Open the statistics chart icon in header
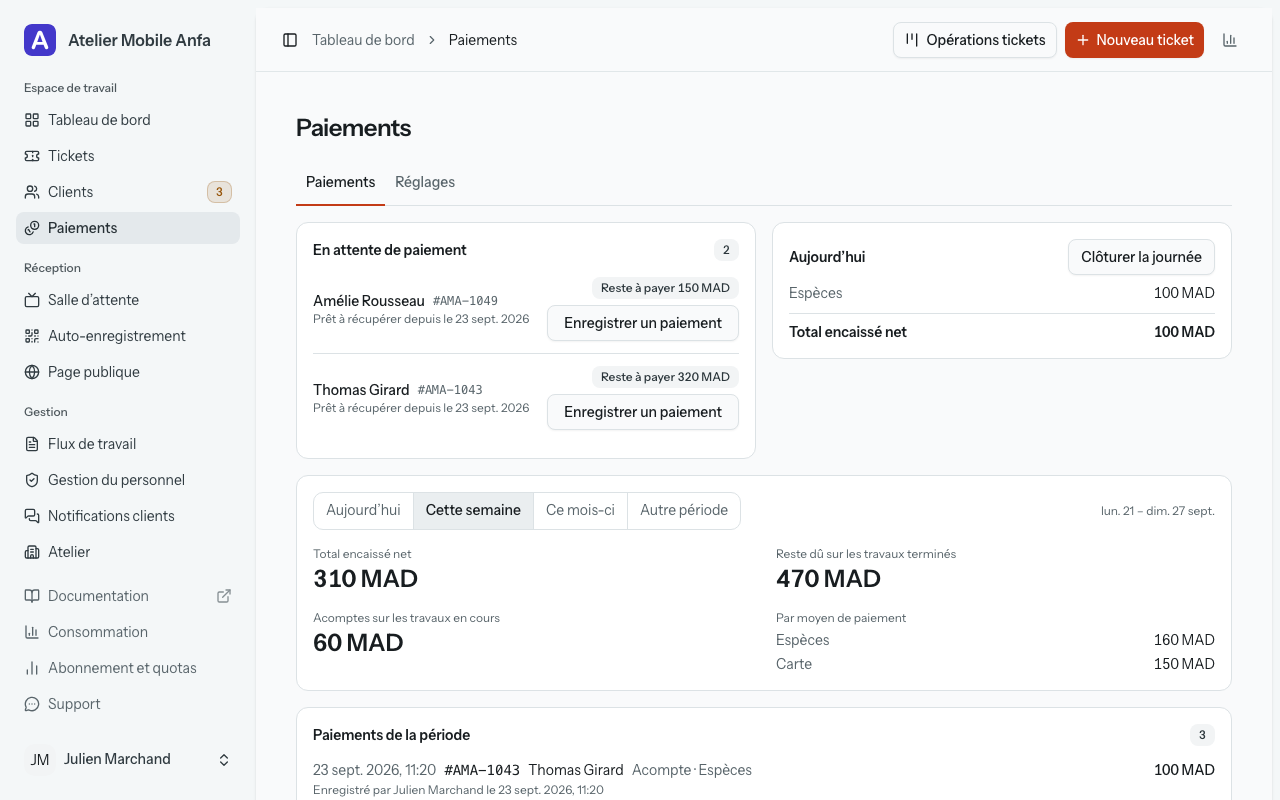Screen dimensions: 1280x800 point(1230,40)
